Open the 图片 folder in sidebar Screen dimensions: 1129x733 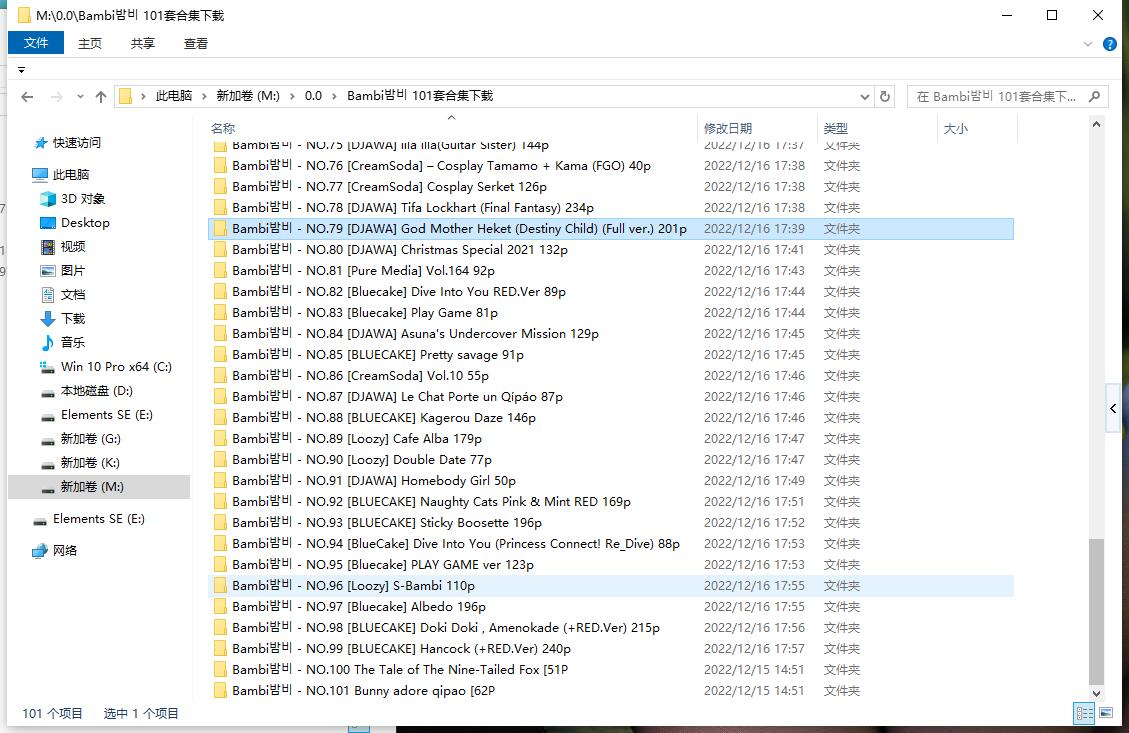click(x=73, y=271)
